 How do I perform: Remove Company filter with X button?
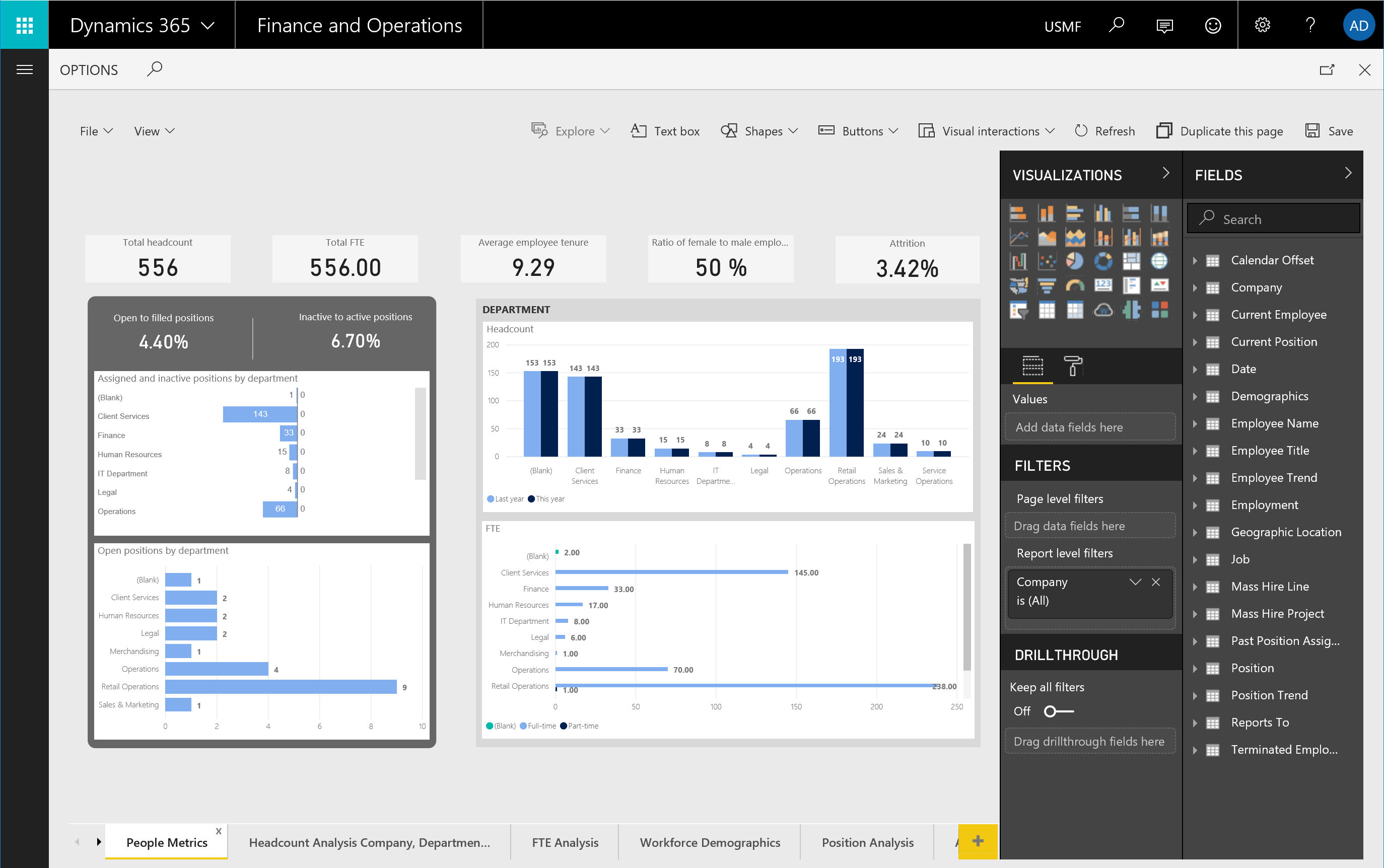1159,582
